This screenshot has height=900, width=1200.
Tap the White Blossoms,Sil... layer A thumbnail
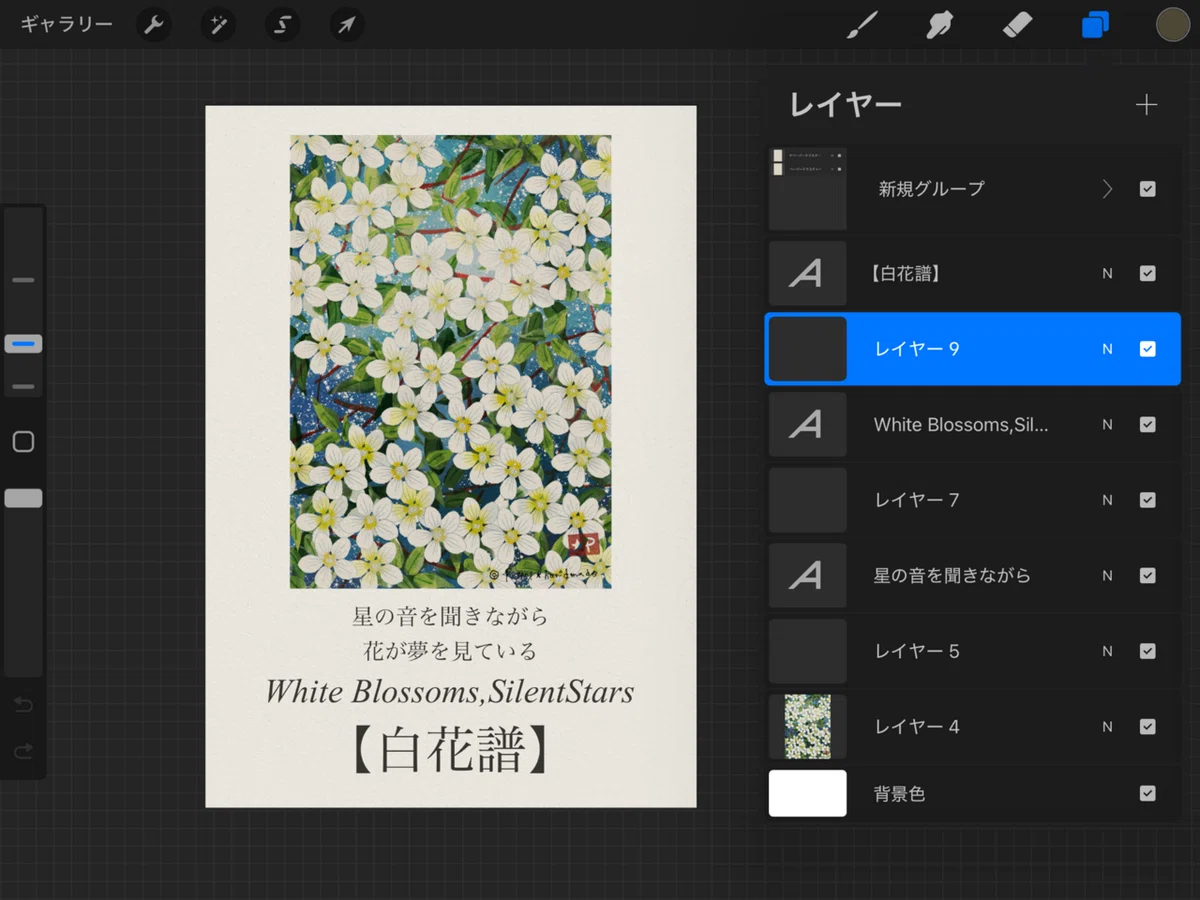pos(808,425)
